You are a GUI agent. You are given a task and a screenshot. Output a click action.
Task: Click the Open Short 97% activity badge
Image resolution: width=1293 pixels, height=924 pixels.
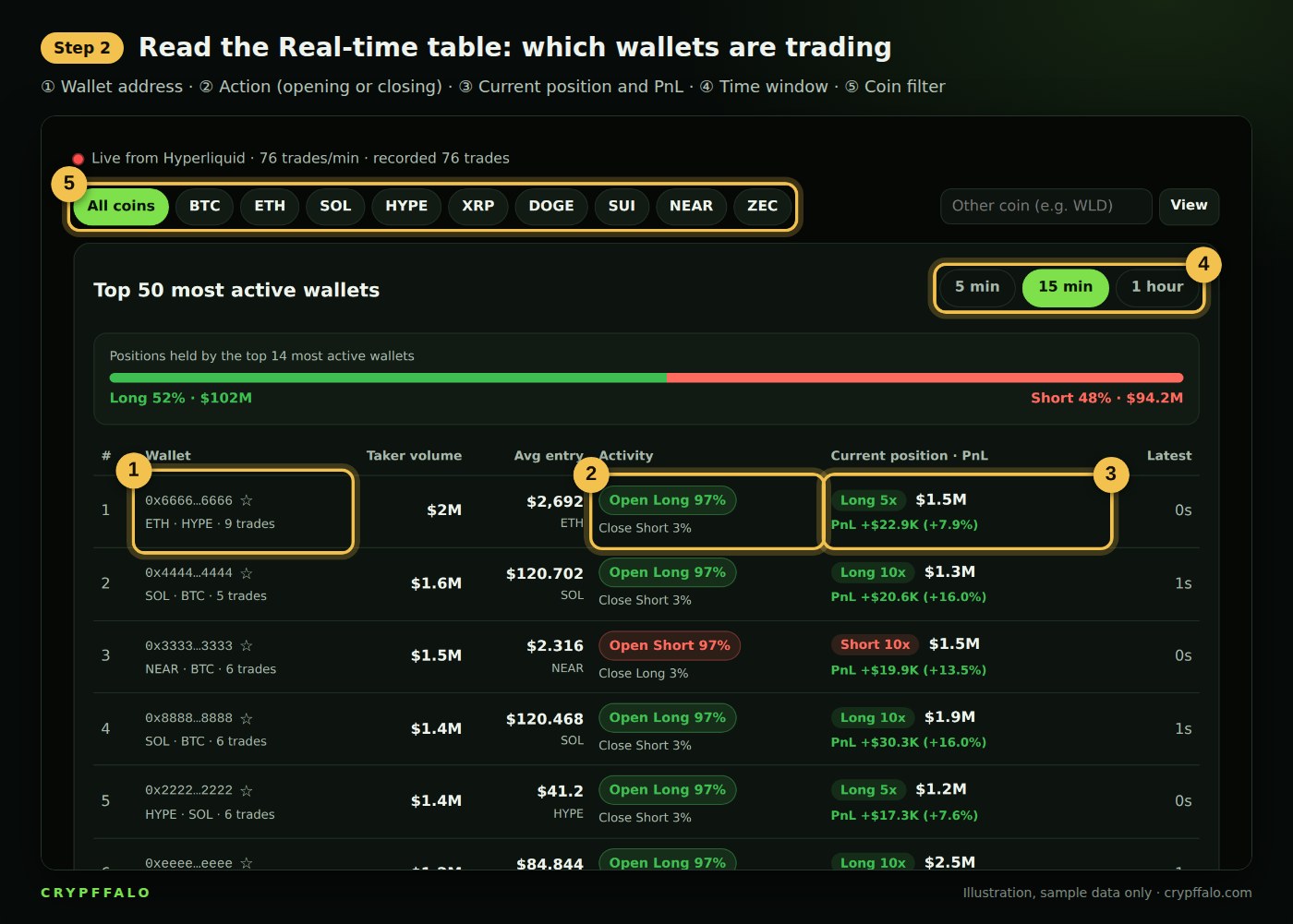pos(670,646)
